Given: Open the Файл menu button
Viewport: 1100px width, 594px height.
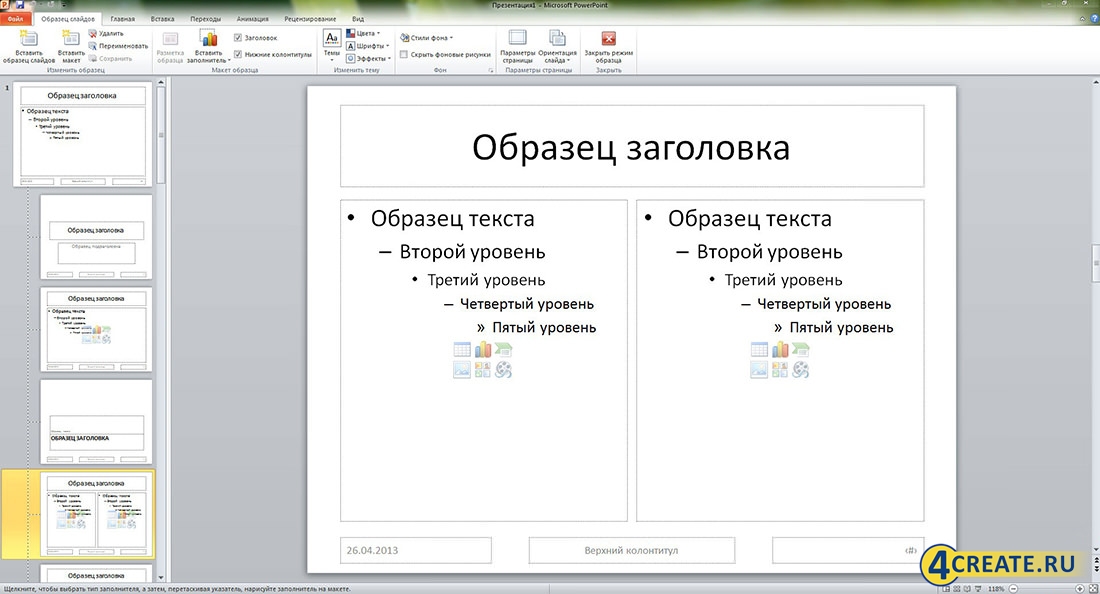Looking at the screenshot, I should point(16,19).
